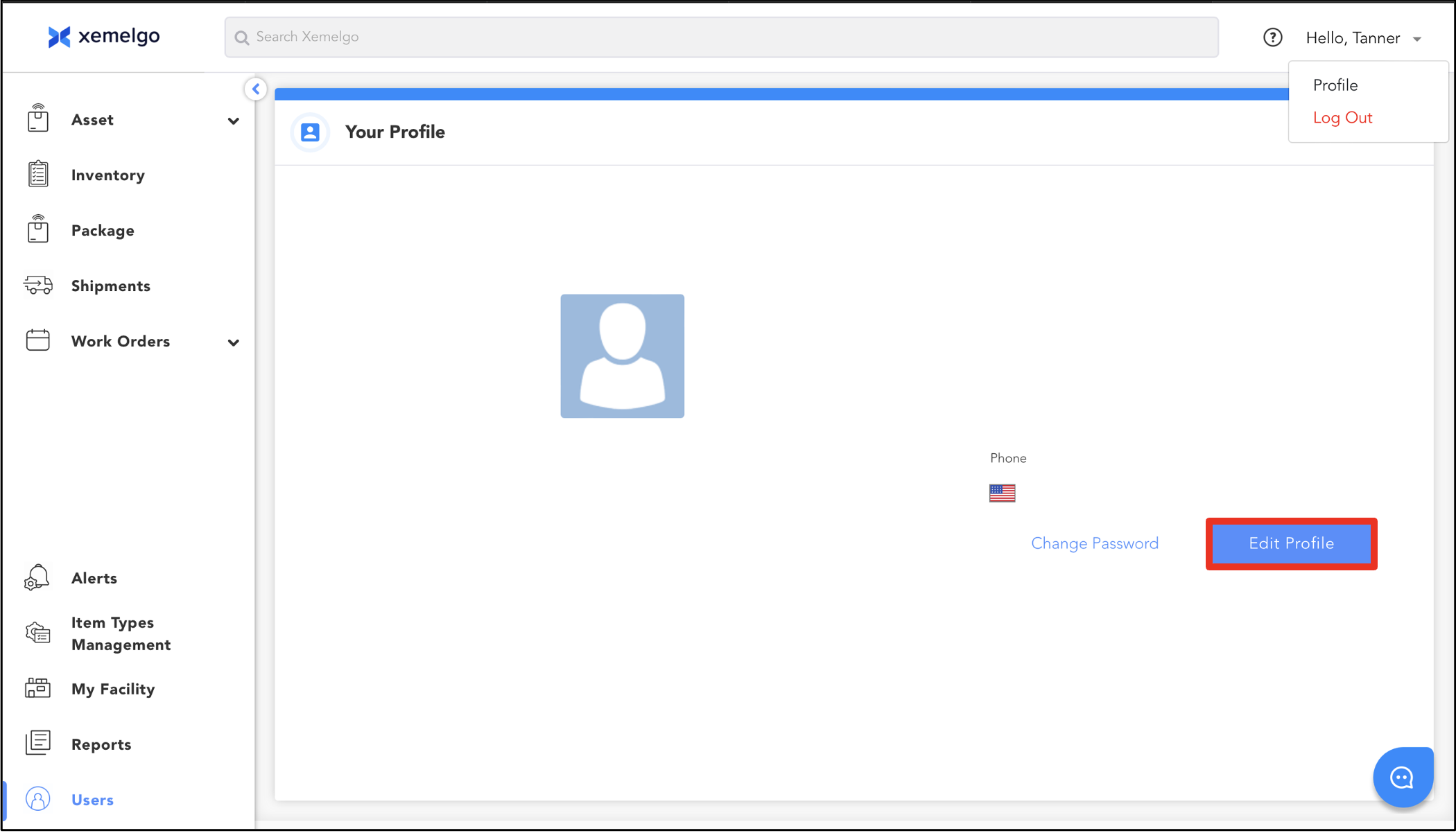The image size is (1456, 833).
Task: Select the Package box icon
Action: 38,229
